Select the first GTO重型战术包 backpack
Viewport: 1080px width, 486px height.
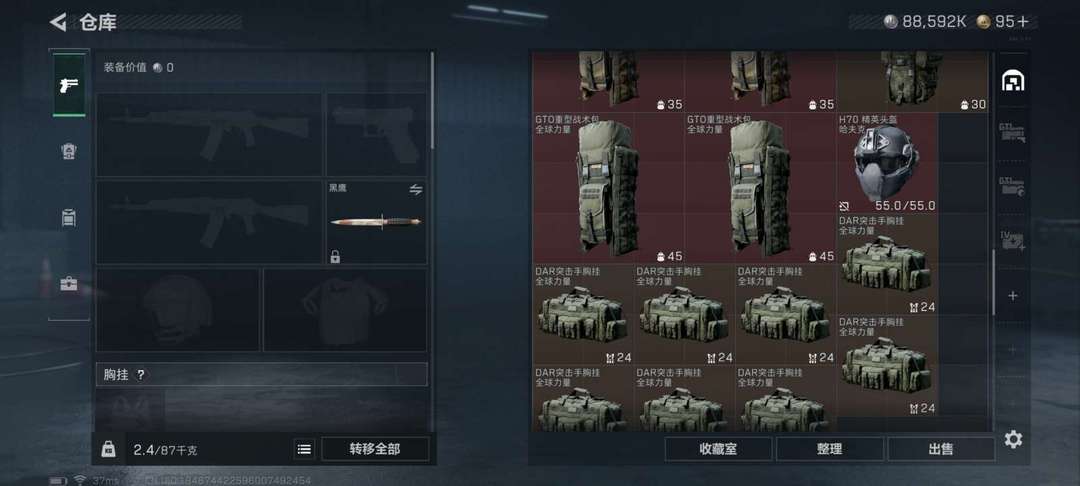coord(608,188)
